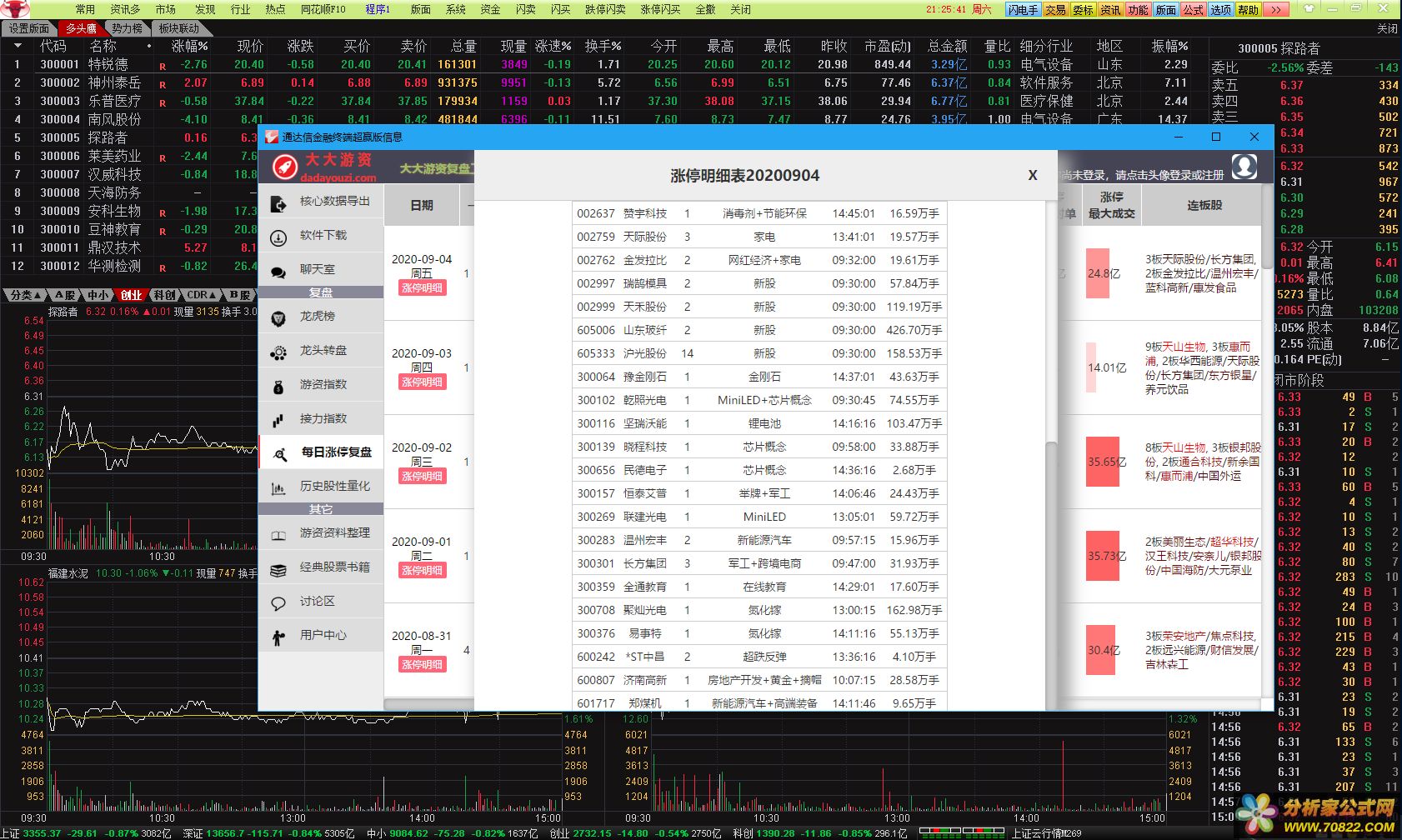Click the 交易 toolbar button
Screen dimensions: 1402x840
[x=1055, y=10]
